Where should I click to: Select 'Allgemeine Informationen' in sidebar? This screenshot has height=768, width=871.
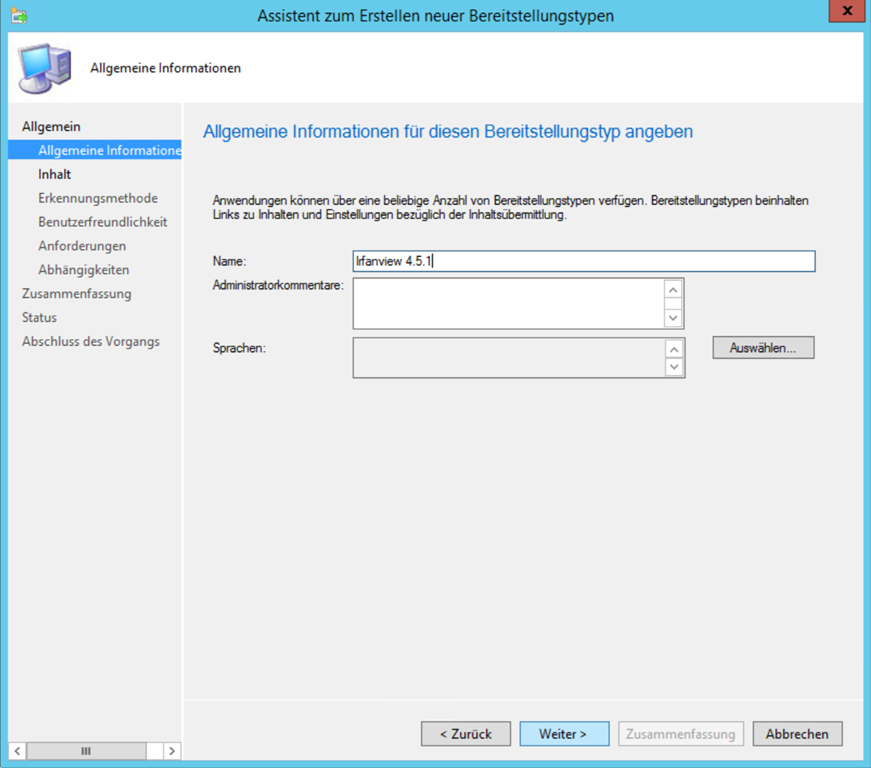click(x=109, y=151)
